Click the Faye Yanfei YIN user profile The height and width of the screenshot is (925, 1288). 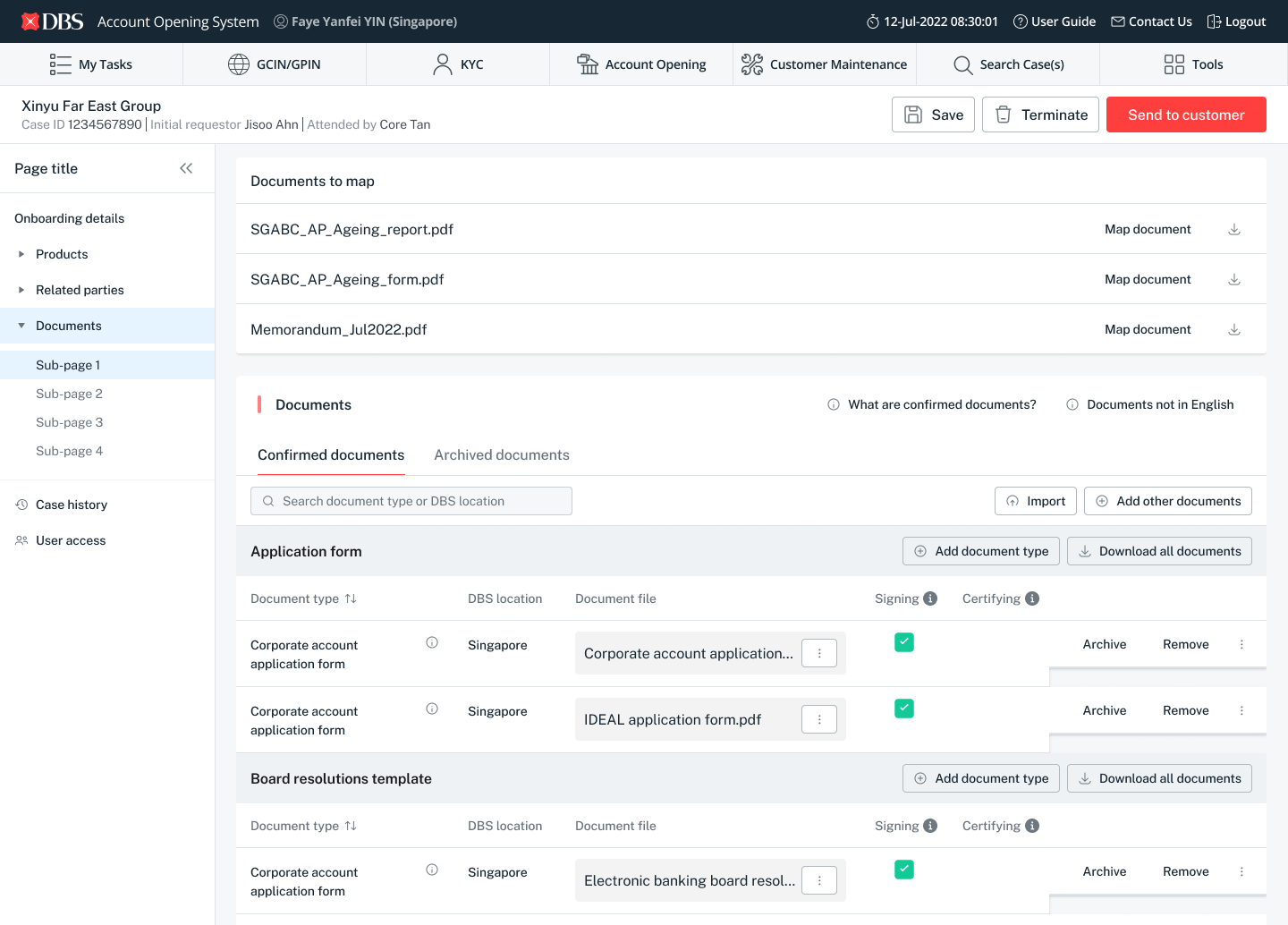[x=365, y=21]
